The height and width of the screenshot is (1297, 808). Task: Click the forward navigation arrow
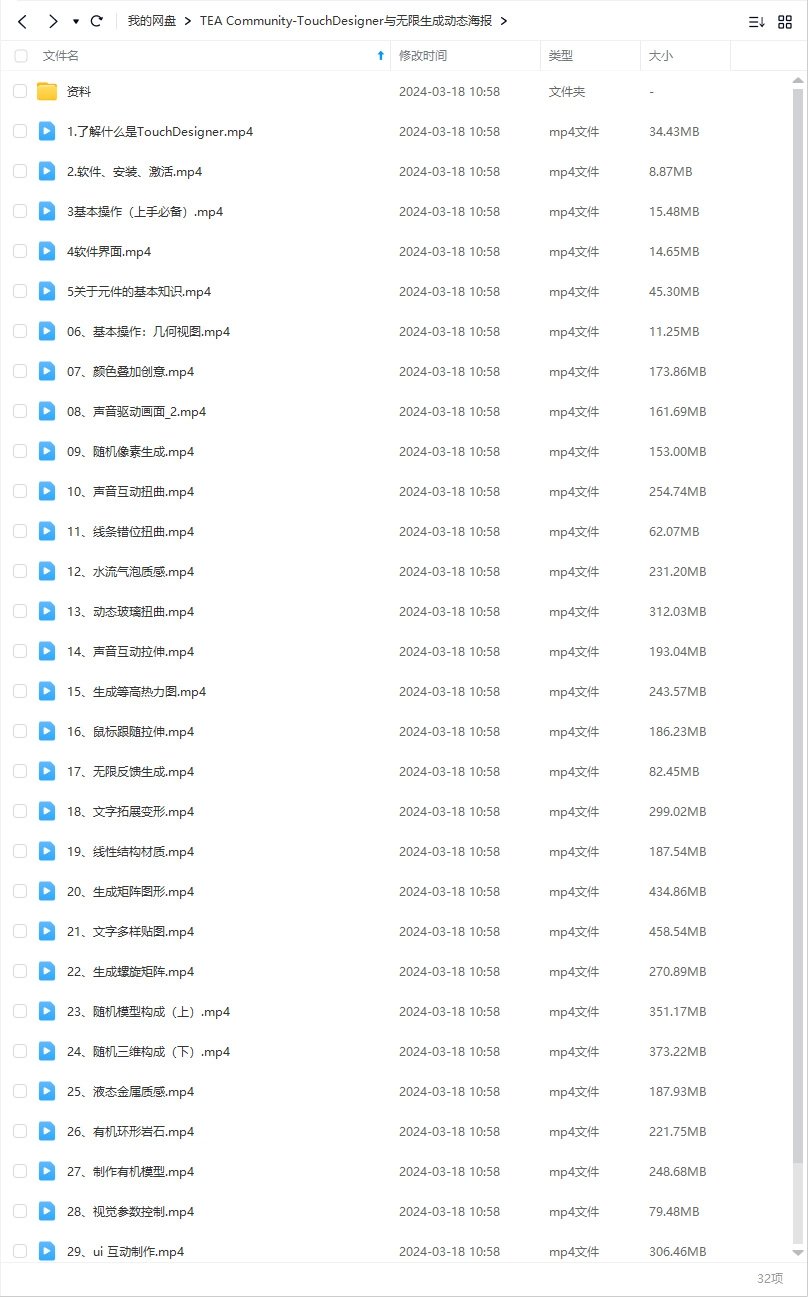53,21
